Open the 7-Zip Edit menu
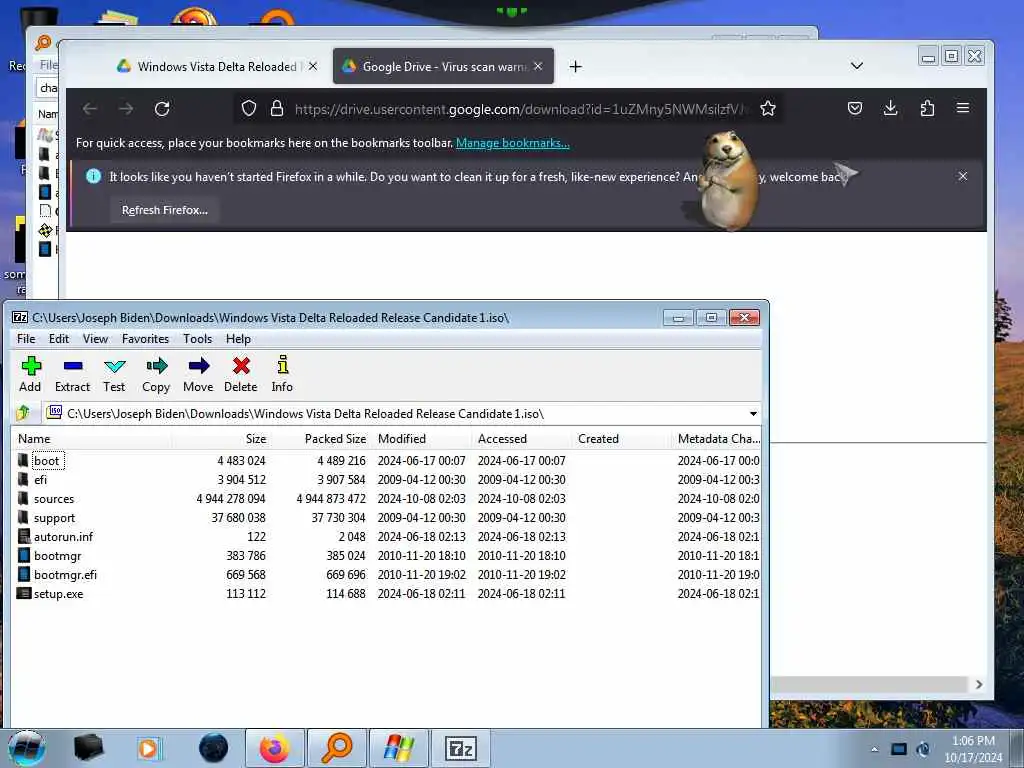 point(59,338)
